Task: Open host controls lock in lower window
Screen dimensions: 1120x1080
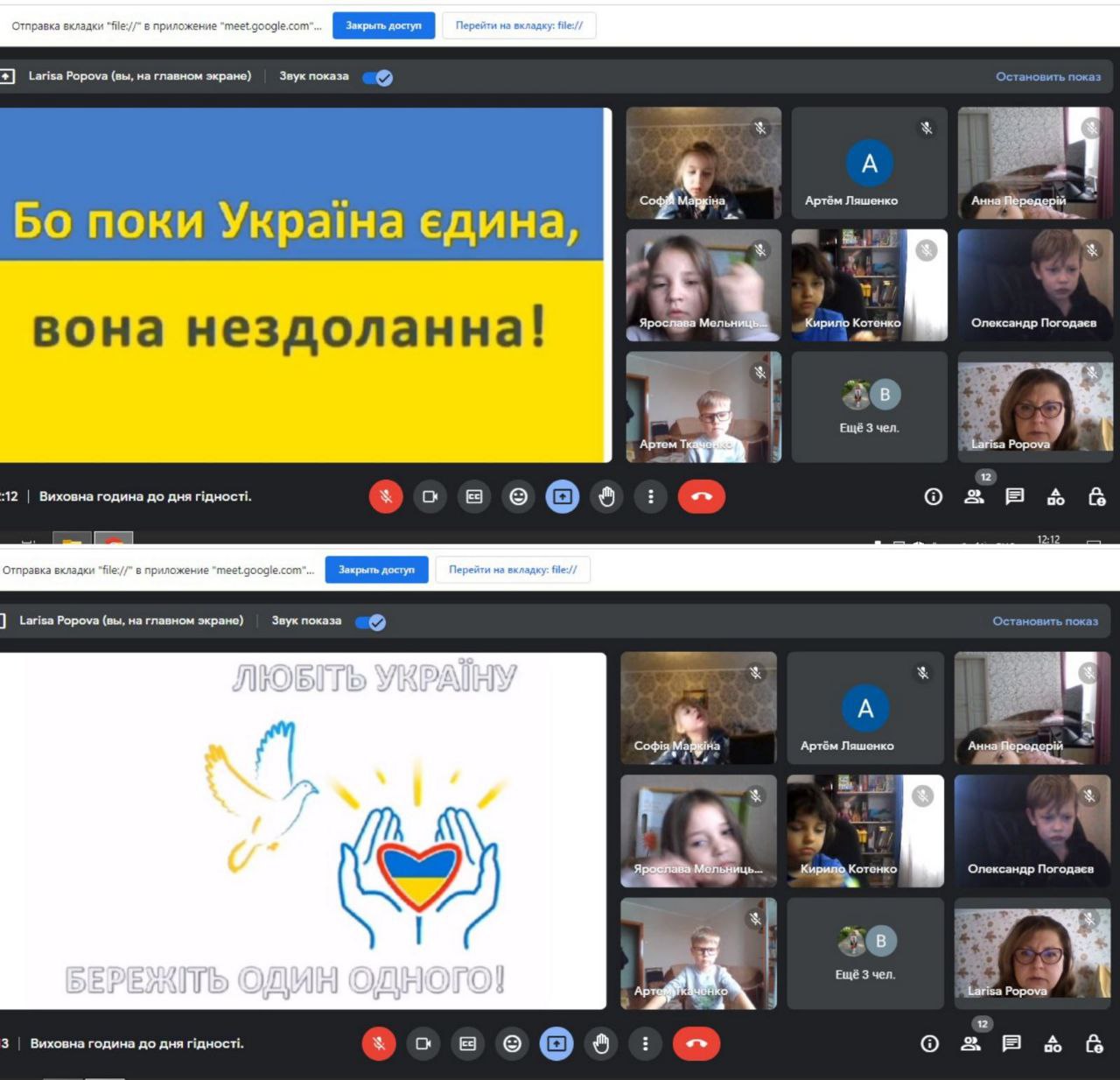Action: point(1094,1043)
